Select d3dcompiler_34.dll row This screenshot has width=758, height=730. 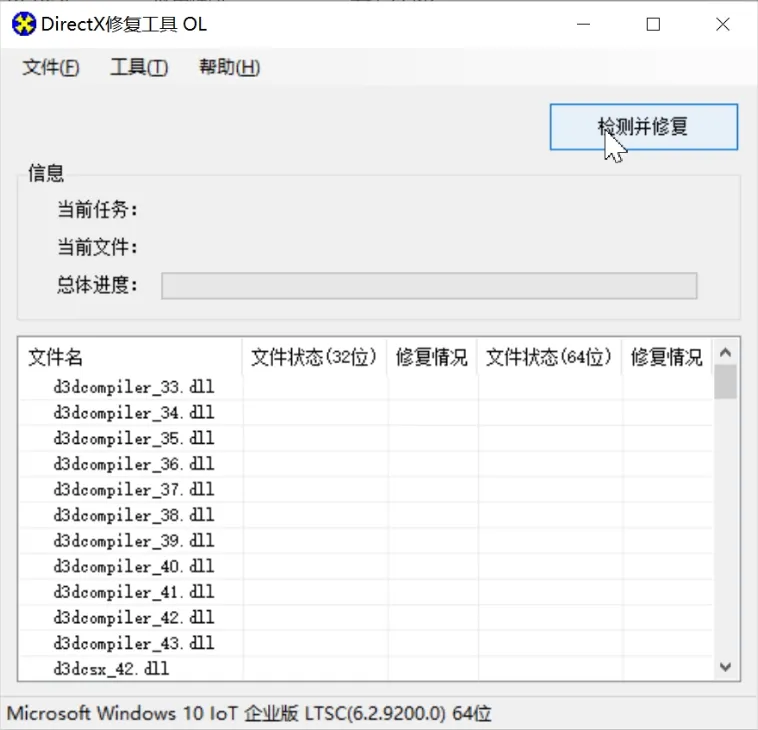[365, 413]
